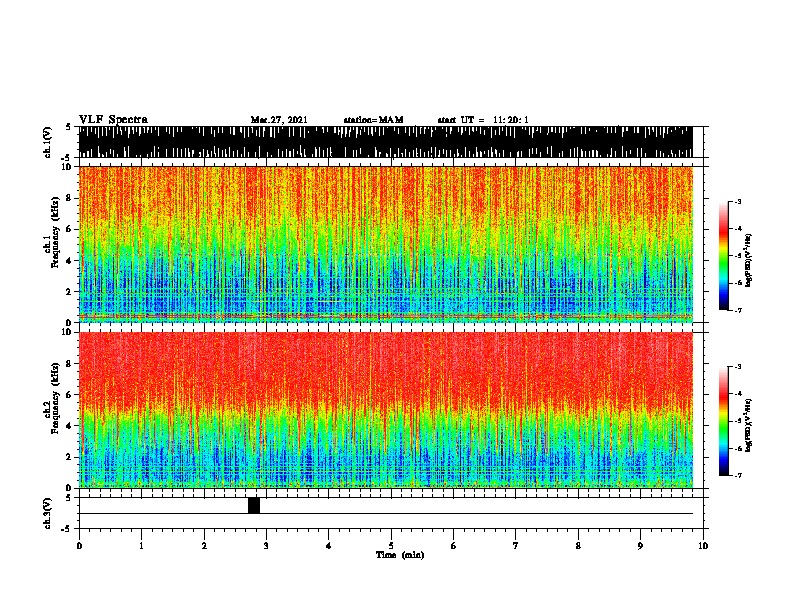
Task: Click time axis tick label 8
Action: (x=578, y=545)
